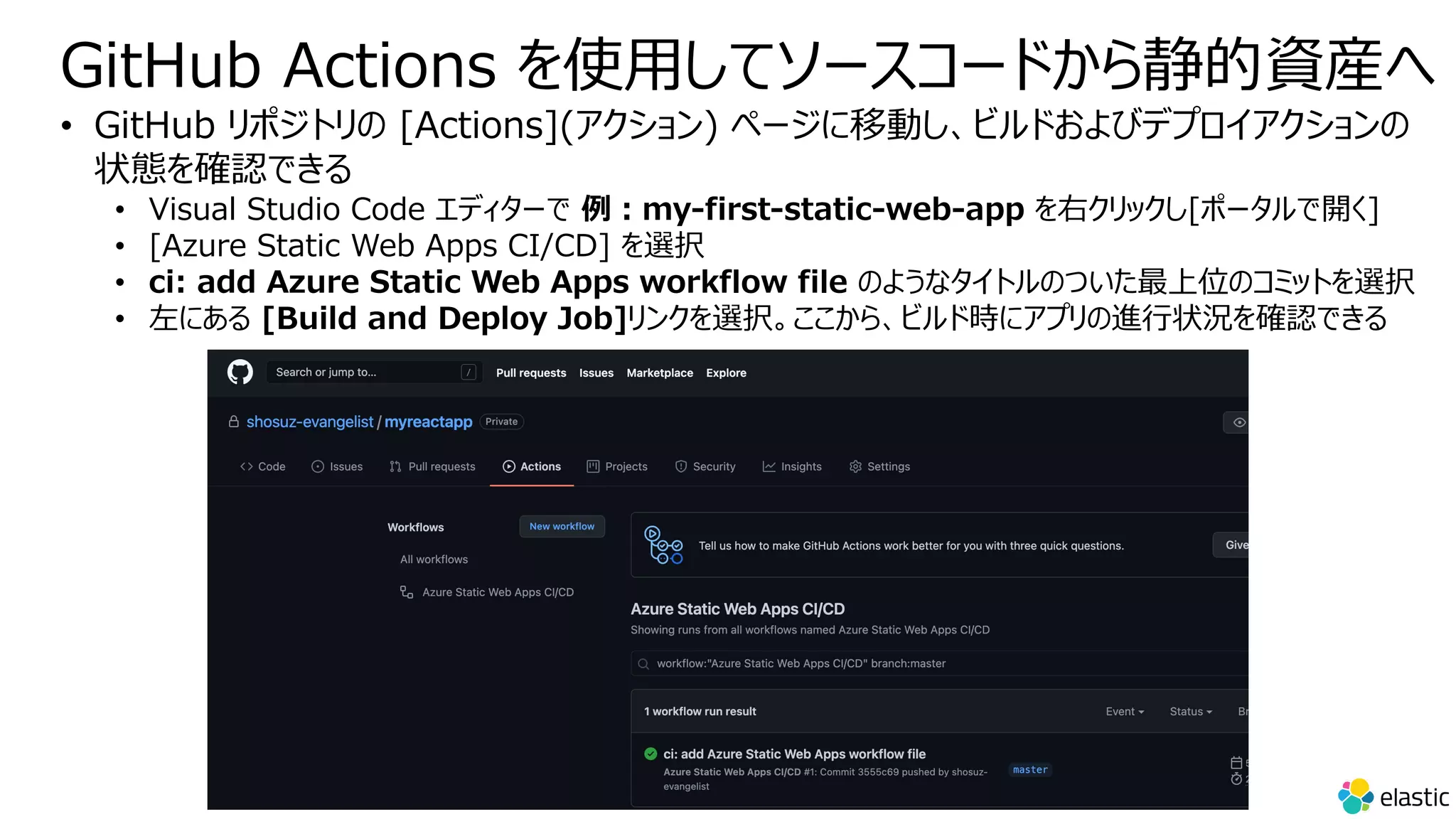
Task: Open Pull requests in top navigation
Action: (x=531, y=373)
